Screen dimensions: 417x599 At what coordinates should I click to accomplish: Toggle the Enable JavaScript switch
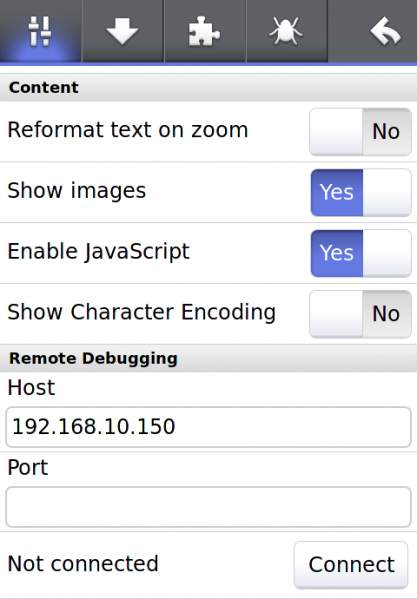pyautogui.click(x=360, y=253)
